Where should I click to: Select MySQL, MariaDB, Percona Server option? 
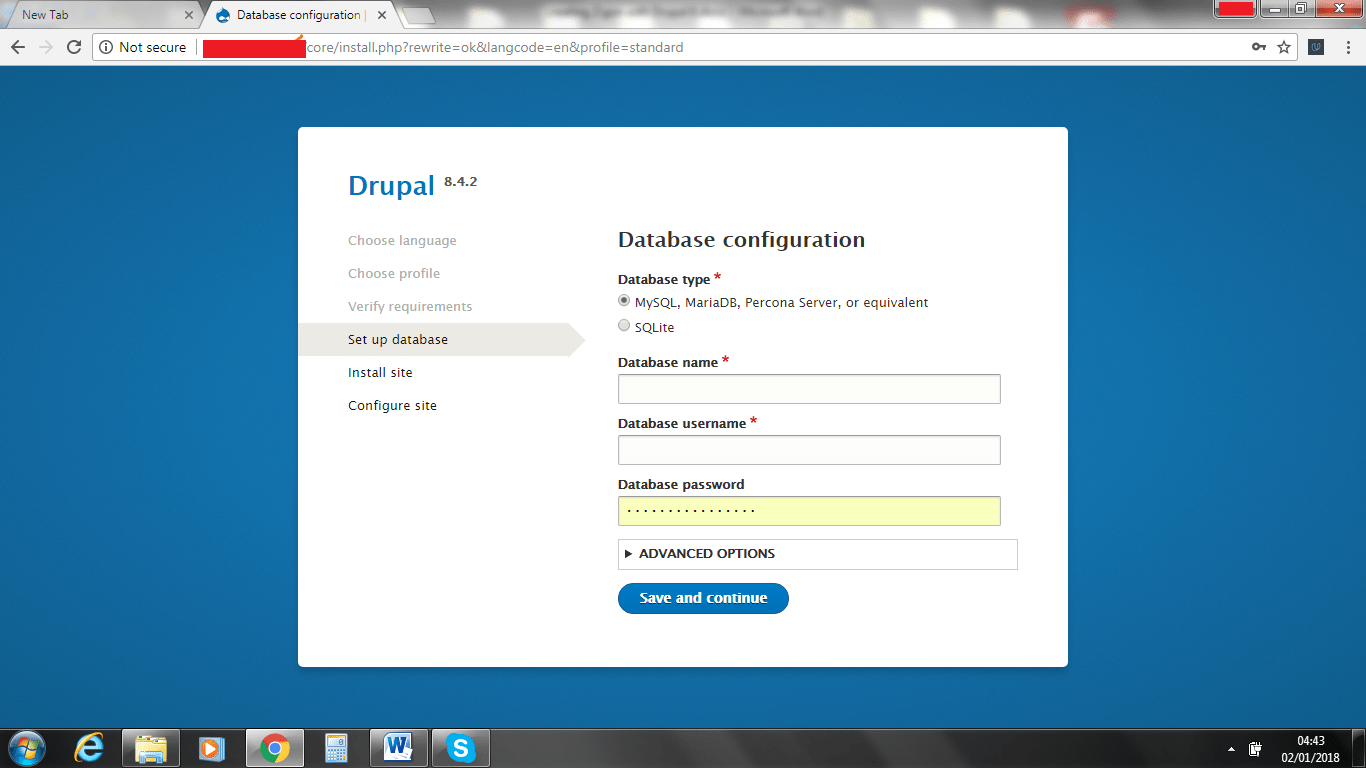click(625, 301)
